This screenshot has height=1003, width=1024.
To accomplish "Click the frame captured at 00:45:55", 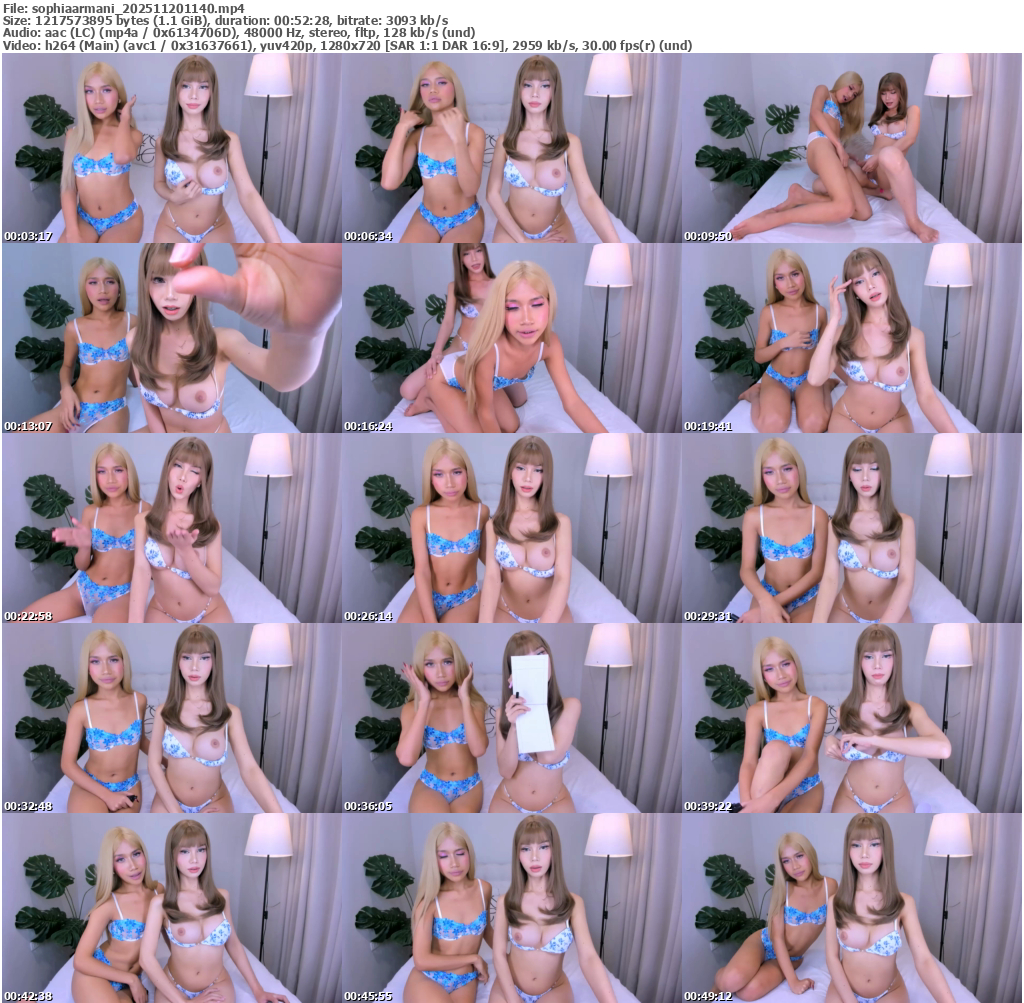I will 512,908.
